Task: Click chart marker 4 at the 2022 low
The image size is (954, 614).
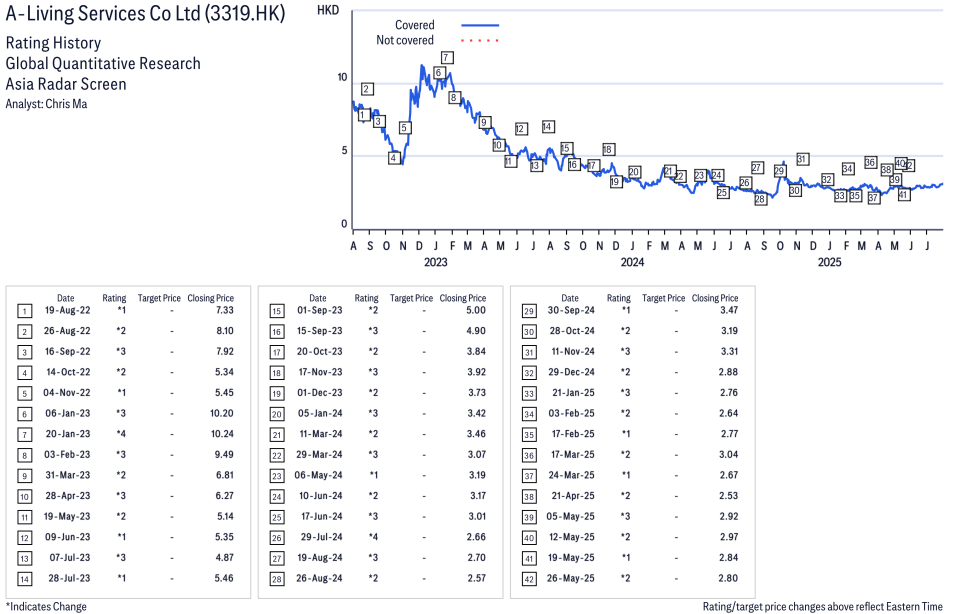Action: click(394, 158)
